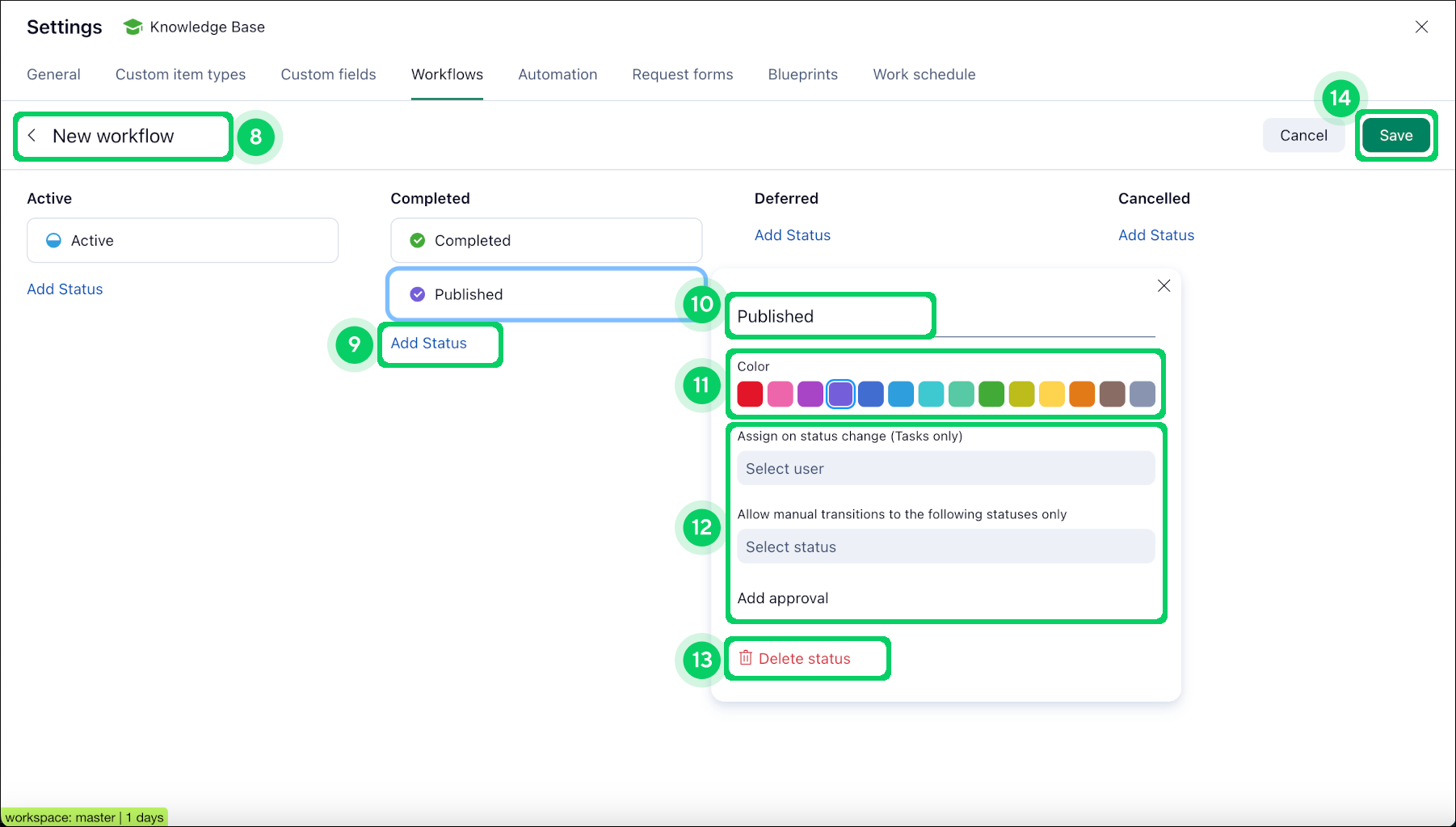Click the trash icon for Delete status
The height and width of the screenshot is (827, 1456).
pos(745,658)
